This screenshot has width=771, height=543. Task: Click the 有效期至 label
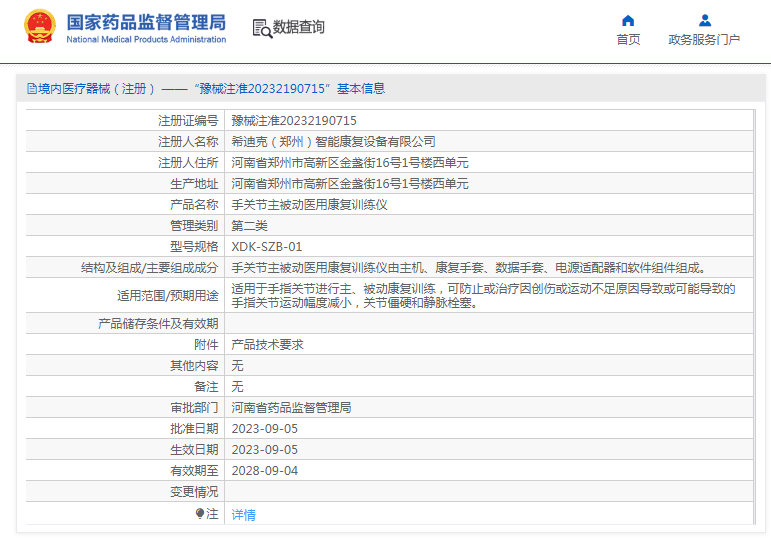pyautogui.click(x=194, y=471)
